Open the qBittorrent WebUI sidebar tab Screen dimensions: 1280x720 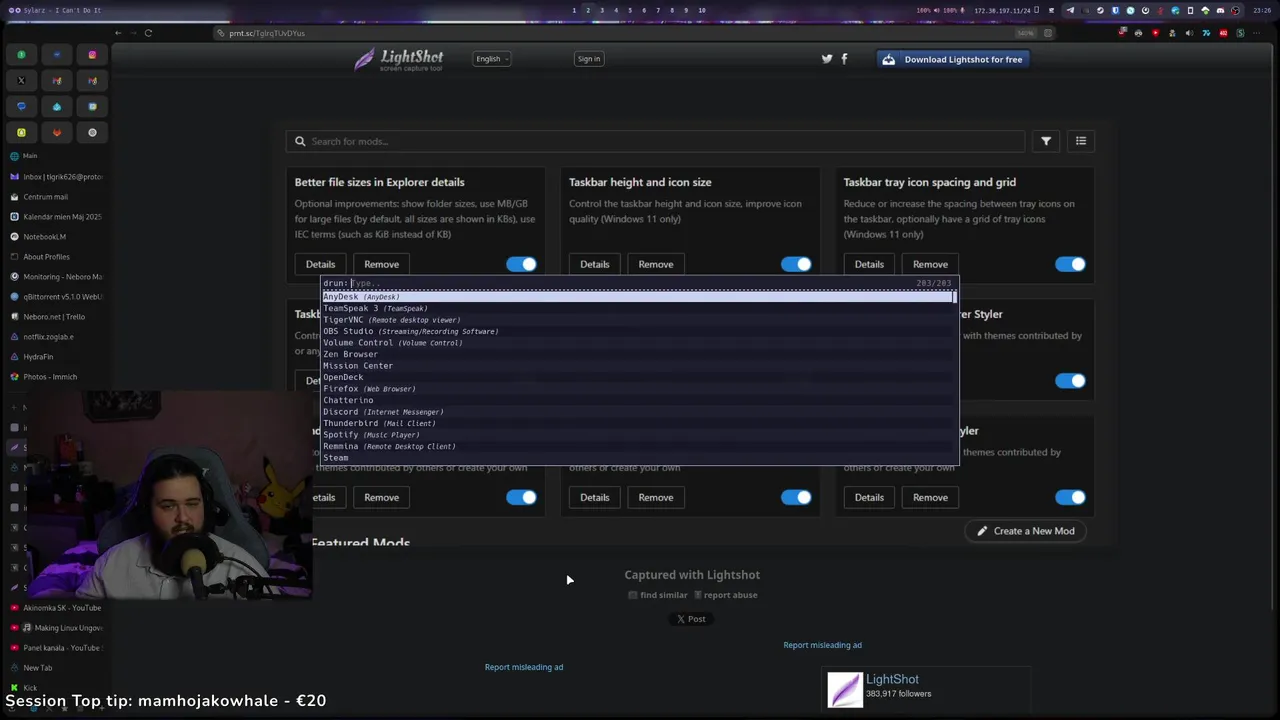pyautogui.click(x=56, y=297)
